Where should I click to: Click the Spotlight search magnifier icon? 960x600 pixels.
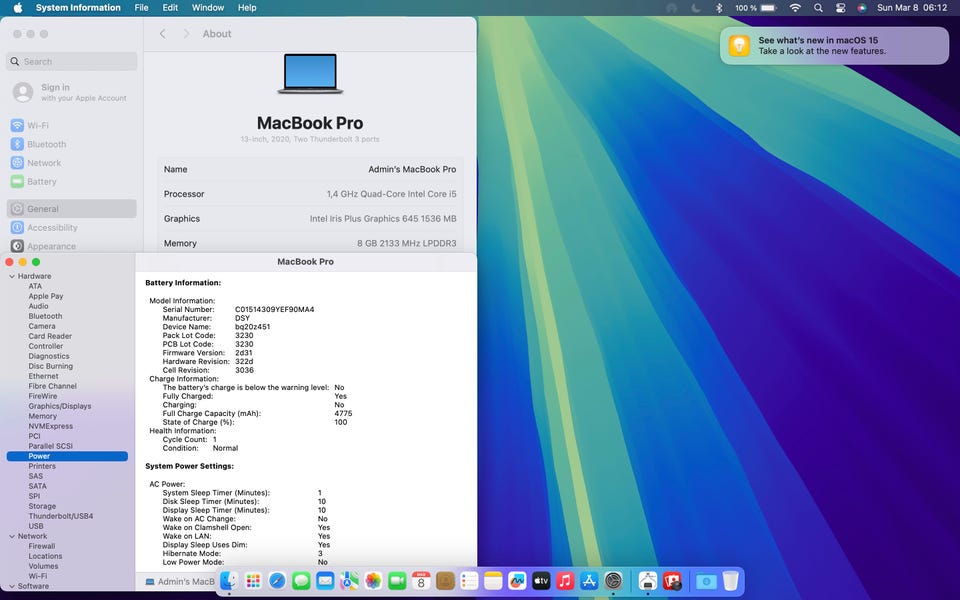coord(818,8)
